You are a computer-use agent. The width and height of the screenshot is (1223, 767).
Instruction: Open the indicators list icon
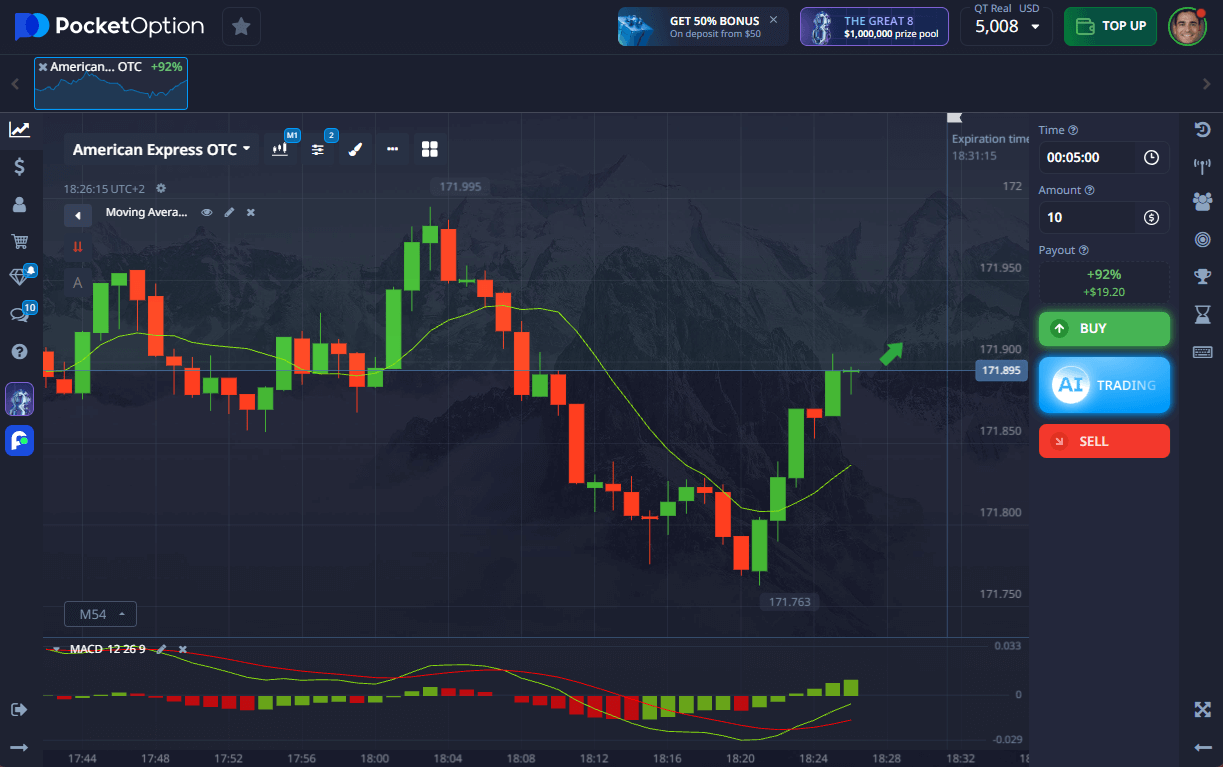pyautogui.click(x=318, y=149)
